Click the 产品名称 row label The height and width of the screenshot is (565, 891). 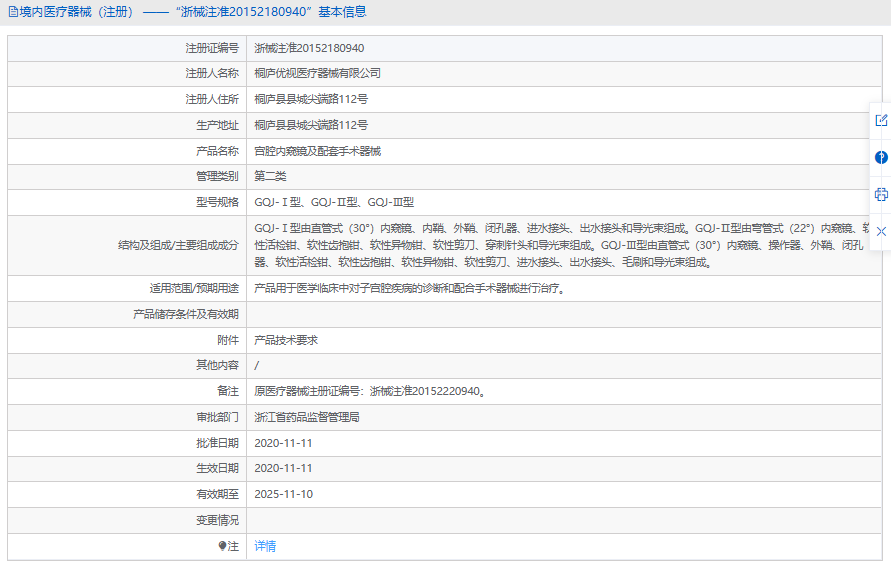218,151
